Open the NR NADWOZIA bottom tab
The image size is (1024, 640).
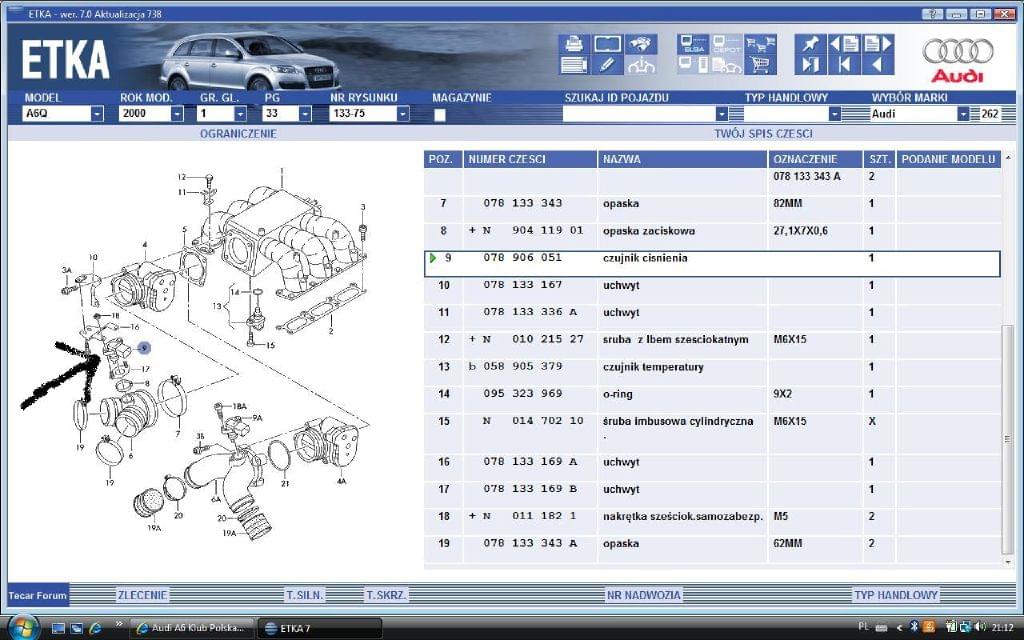(644, 595)
